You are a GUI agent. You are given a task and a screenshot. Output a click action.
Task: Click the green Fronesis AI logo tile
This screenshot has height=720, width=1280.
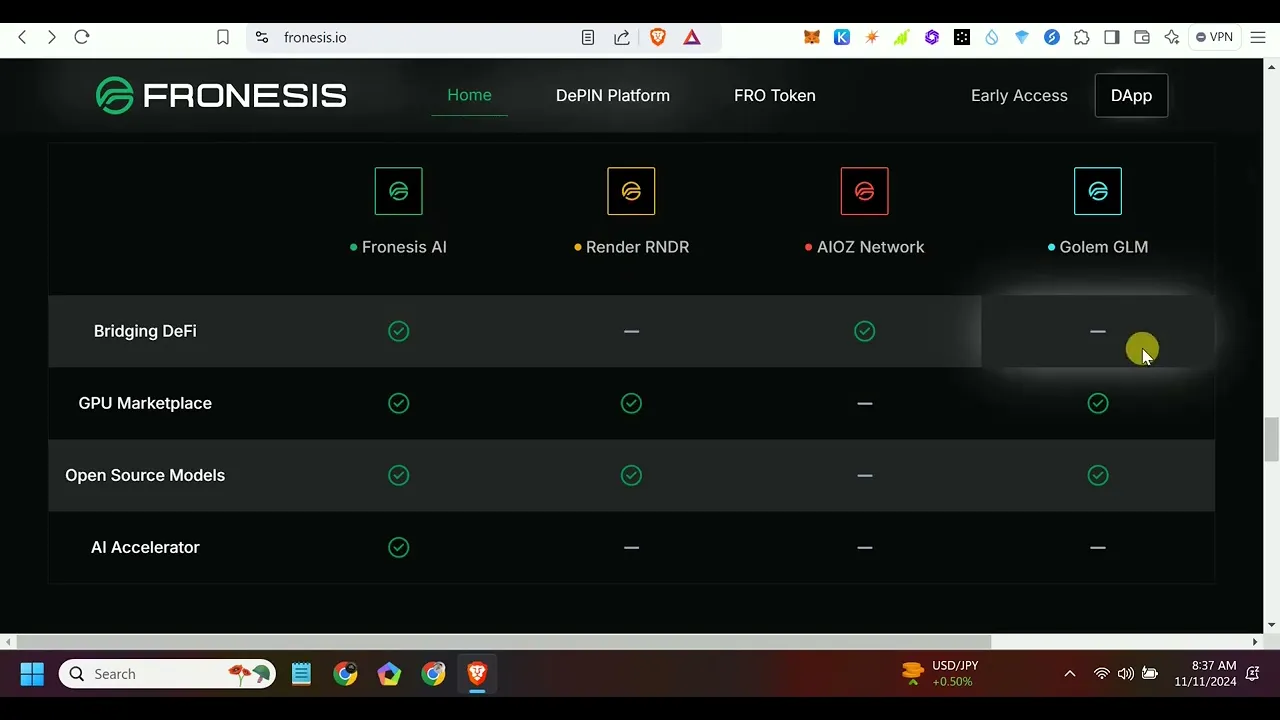click(399, 191)
